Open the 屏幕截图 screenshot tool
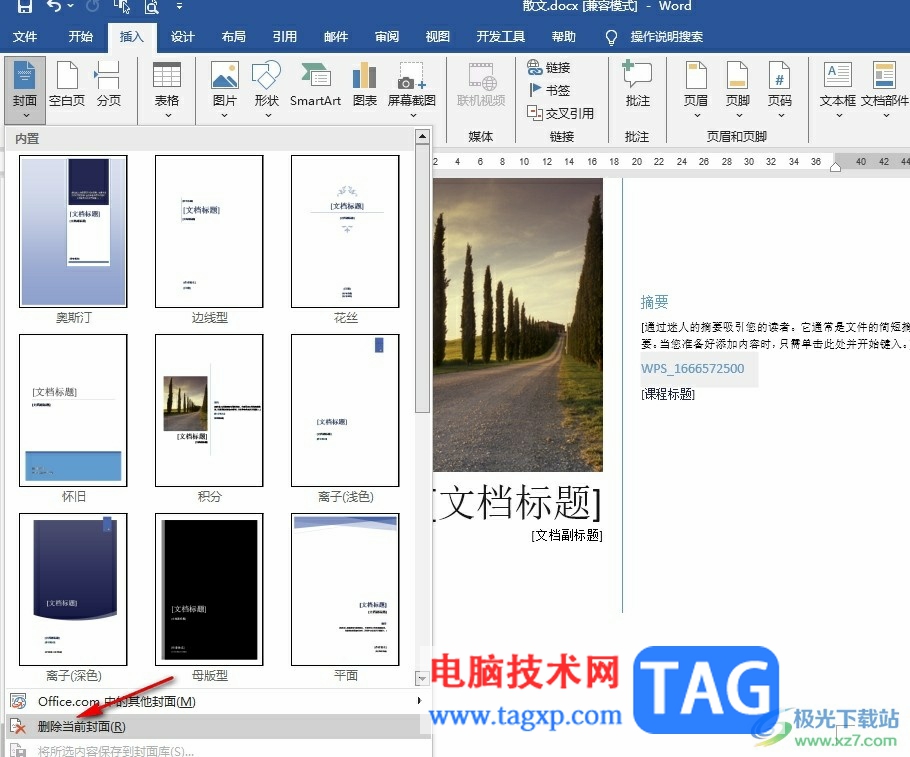The width and height of the screenshot is (910, 757). pyautogui.click(x=411, y=89)
